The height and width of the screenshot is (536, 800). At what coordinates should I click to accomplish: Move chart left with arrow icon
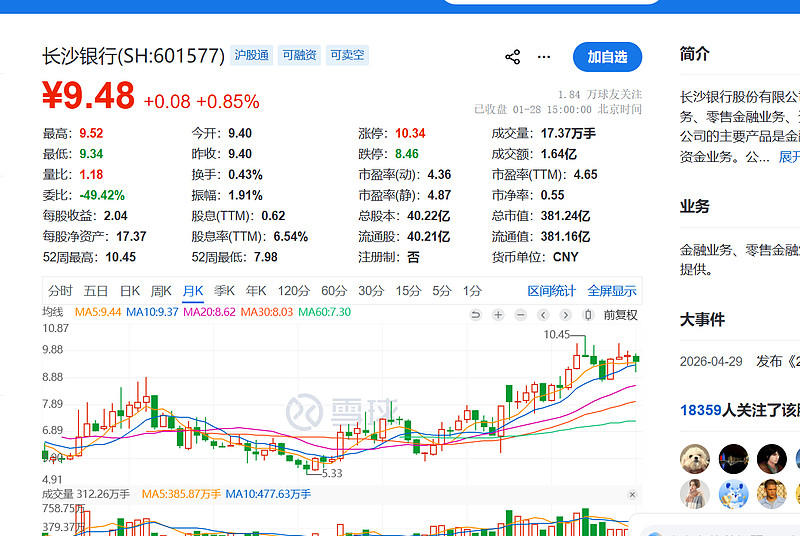pos(543,315)
